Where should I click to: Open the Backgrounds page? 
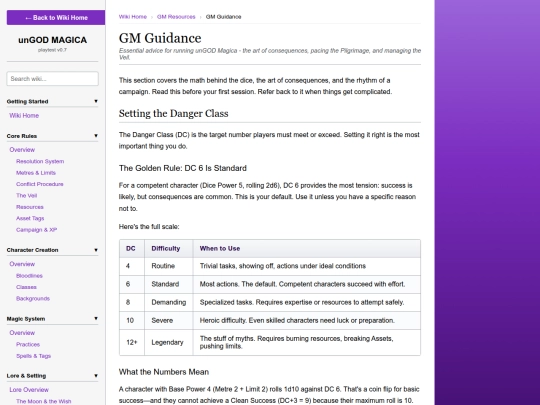coord(33,299)
